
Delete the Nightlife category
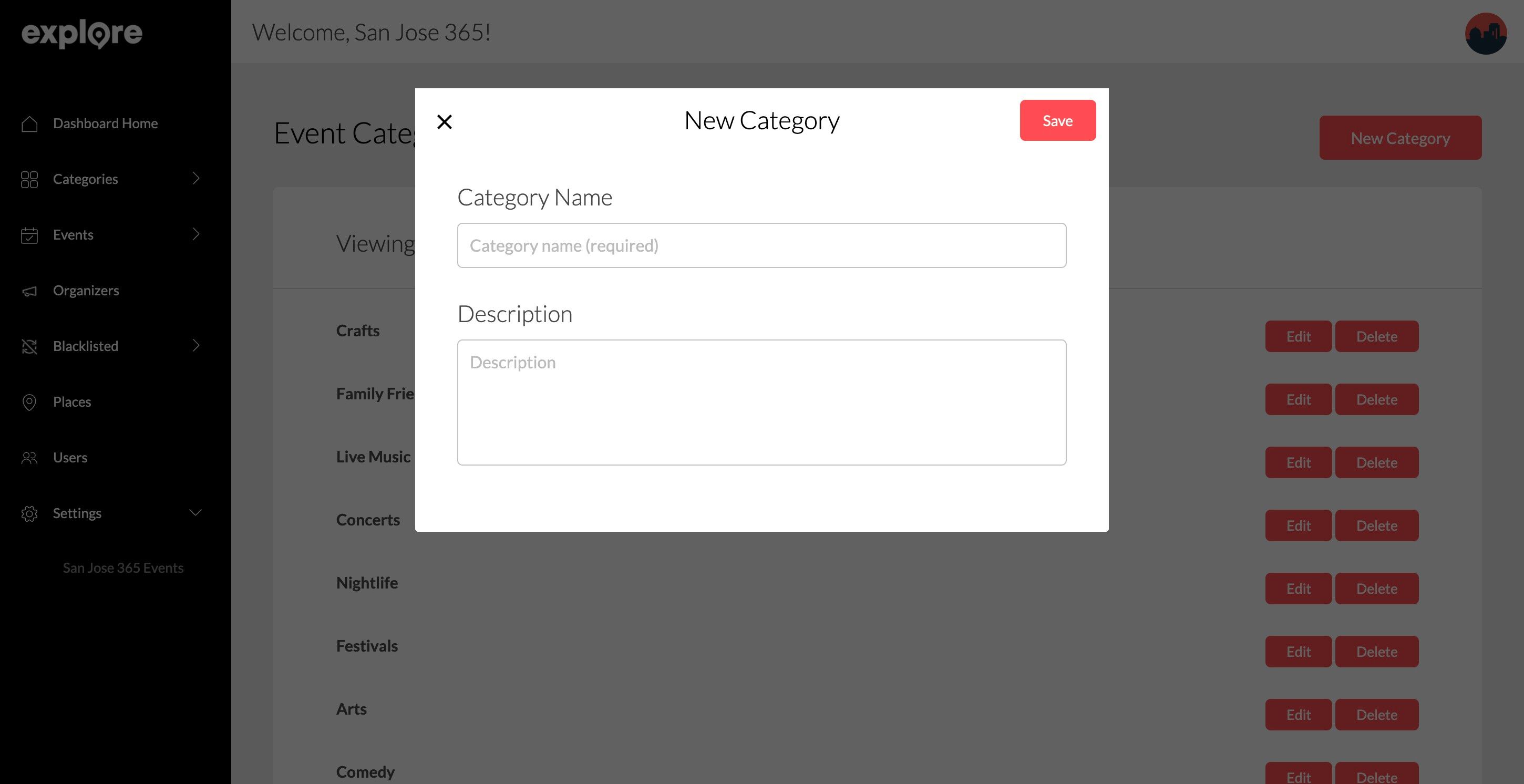1376,589
